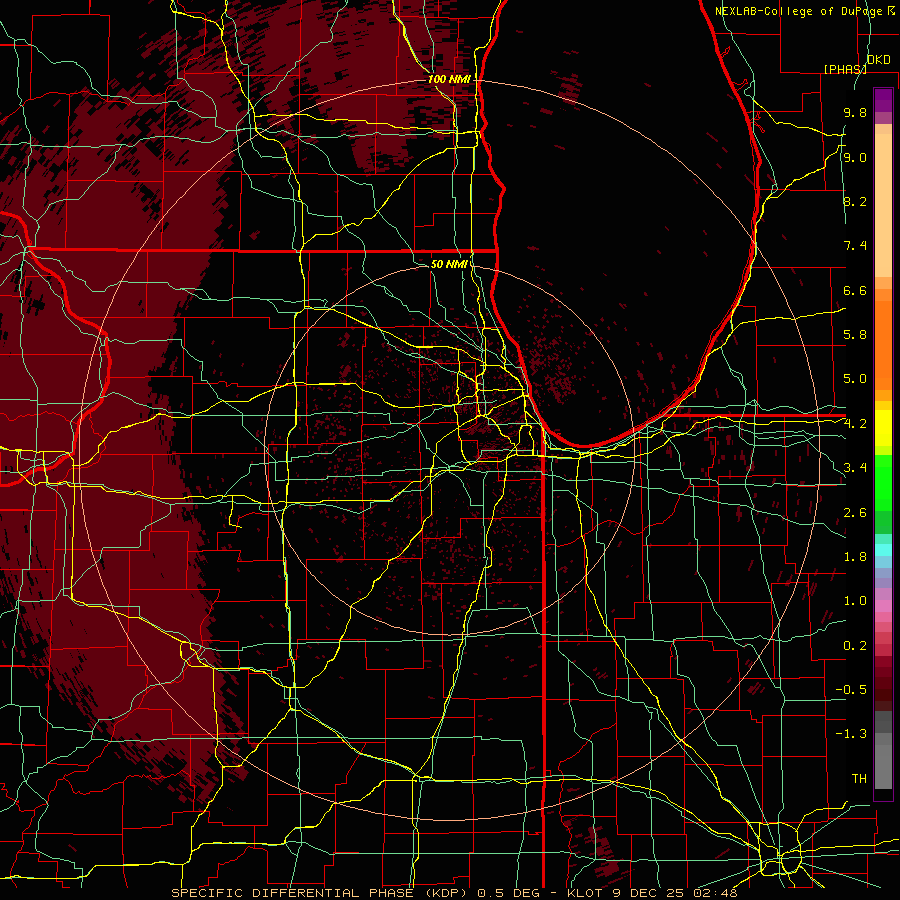Click the 5.0 value on the scale
The image size is (900, 900).
[855, 379]
